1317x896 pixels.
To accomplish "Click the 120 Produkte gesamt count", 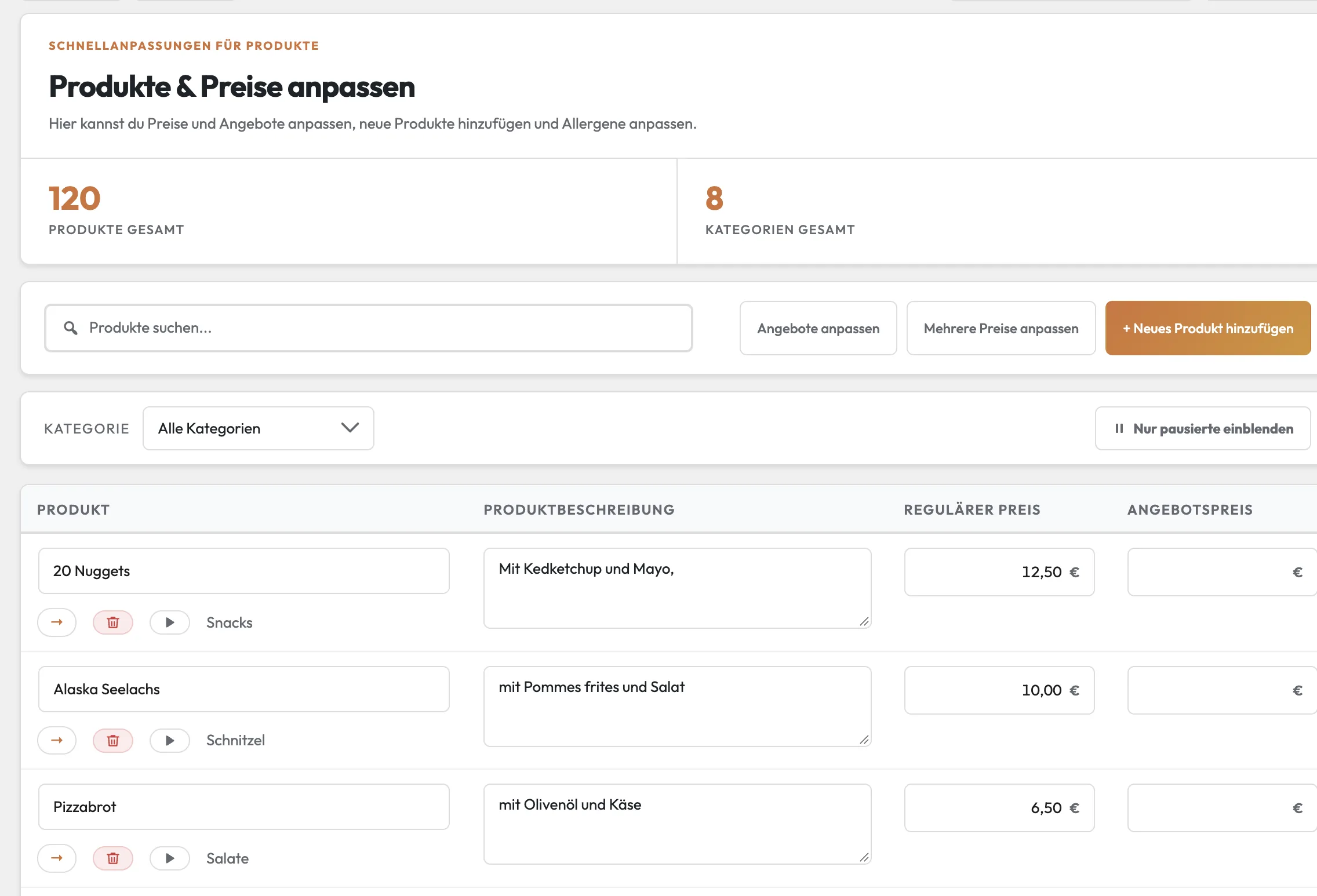I will [x=75, y=198].
